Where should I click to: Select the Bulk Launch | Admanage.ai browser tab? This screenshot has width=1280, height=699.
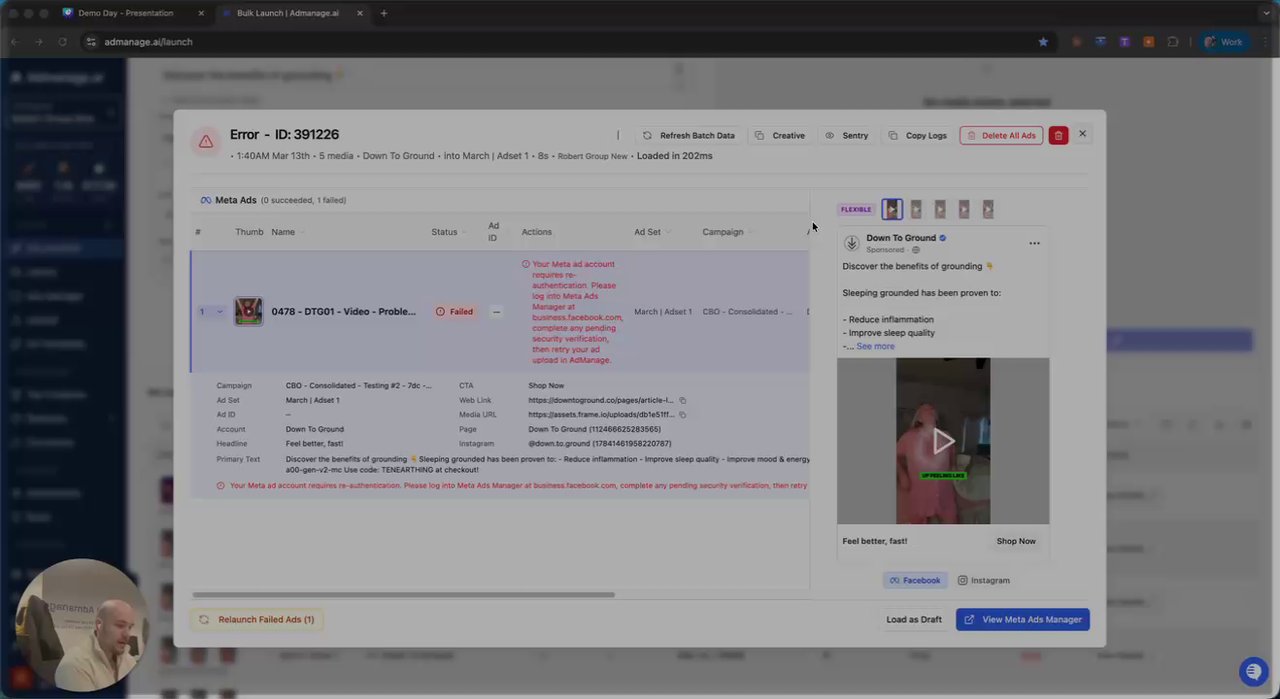pyautogui.click(x=290, y=13)
